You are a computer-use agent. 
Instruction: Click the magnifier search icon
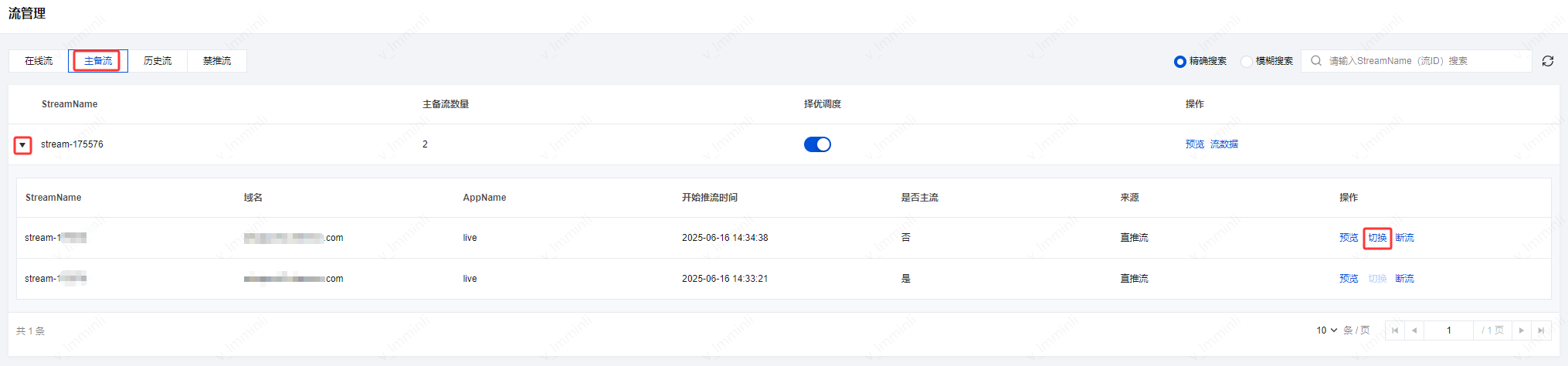(x=1316, y=61)
